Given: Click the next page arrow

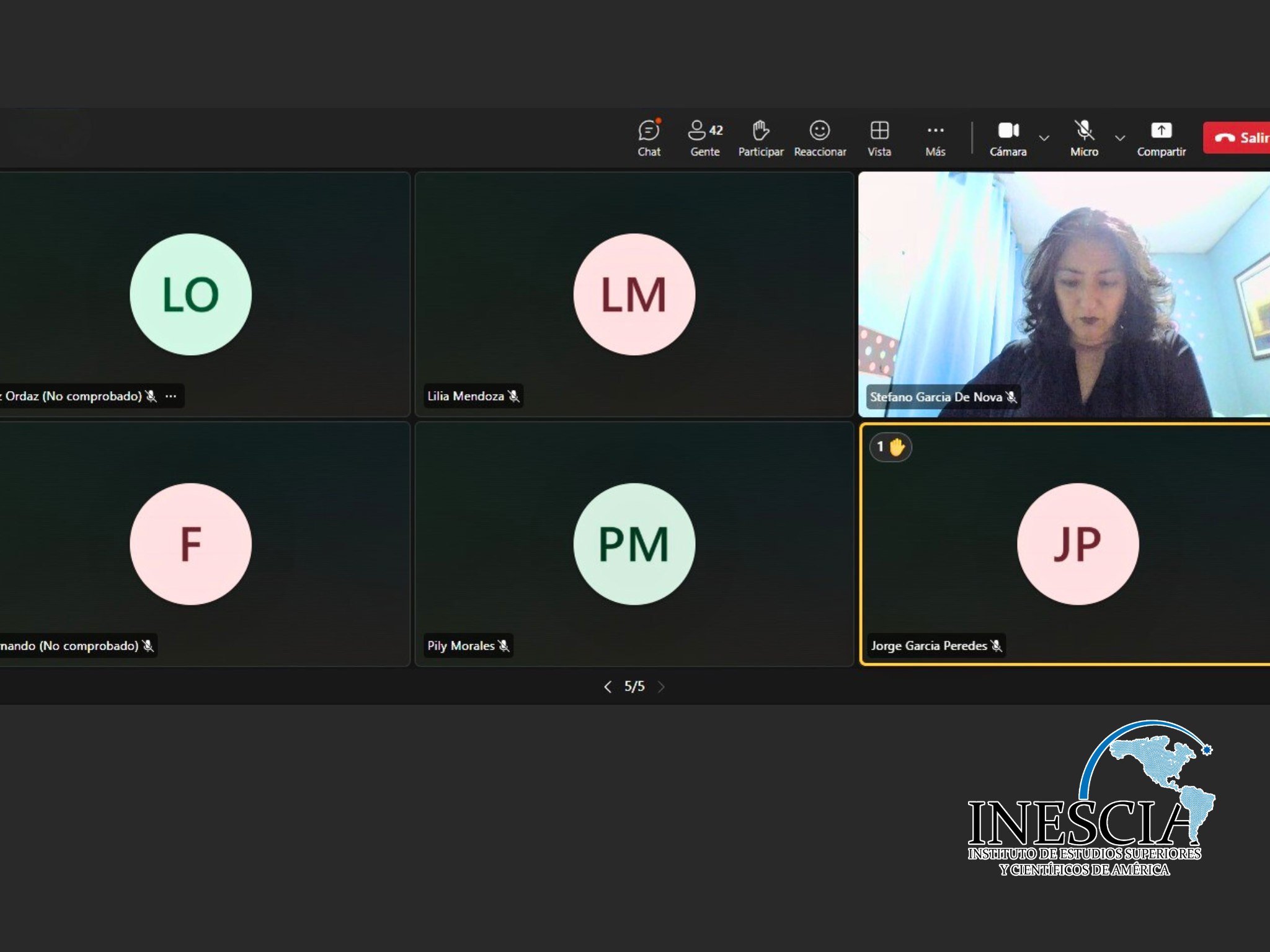Looking at the screenshot, I should (661, 686).
